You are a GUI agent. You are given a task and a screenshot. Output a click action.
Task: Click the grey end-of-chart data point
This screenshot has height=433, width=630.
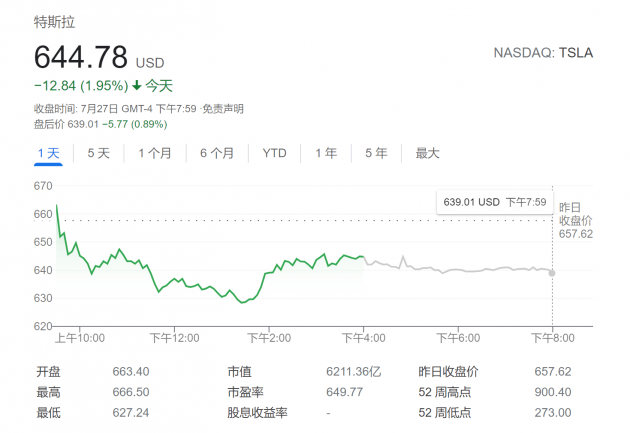coord(552,273)
